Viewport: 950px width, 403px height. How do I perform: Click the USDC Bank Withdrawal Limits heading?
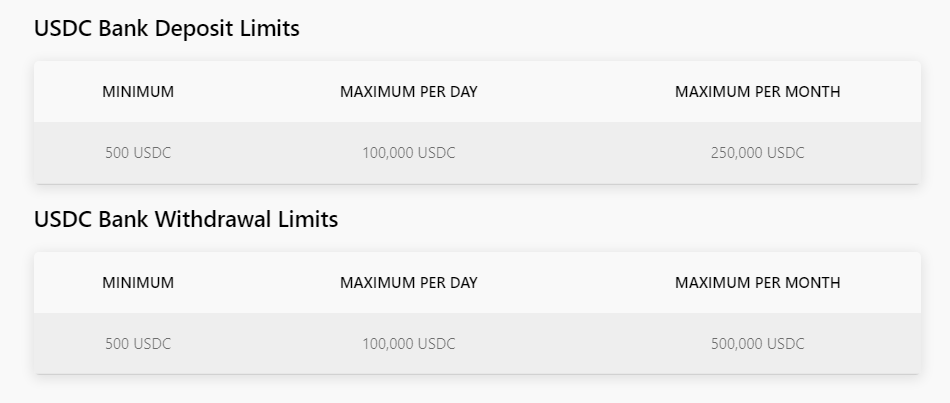point(186,219)
